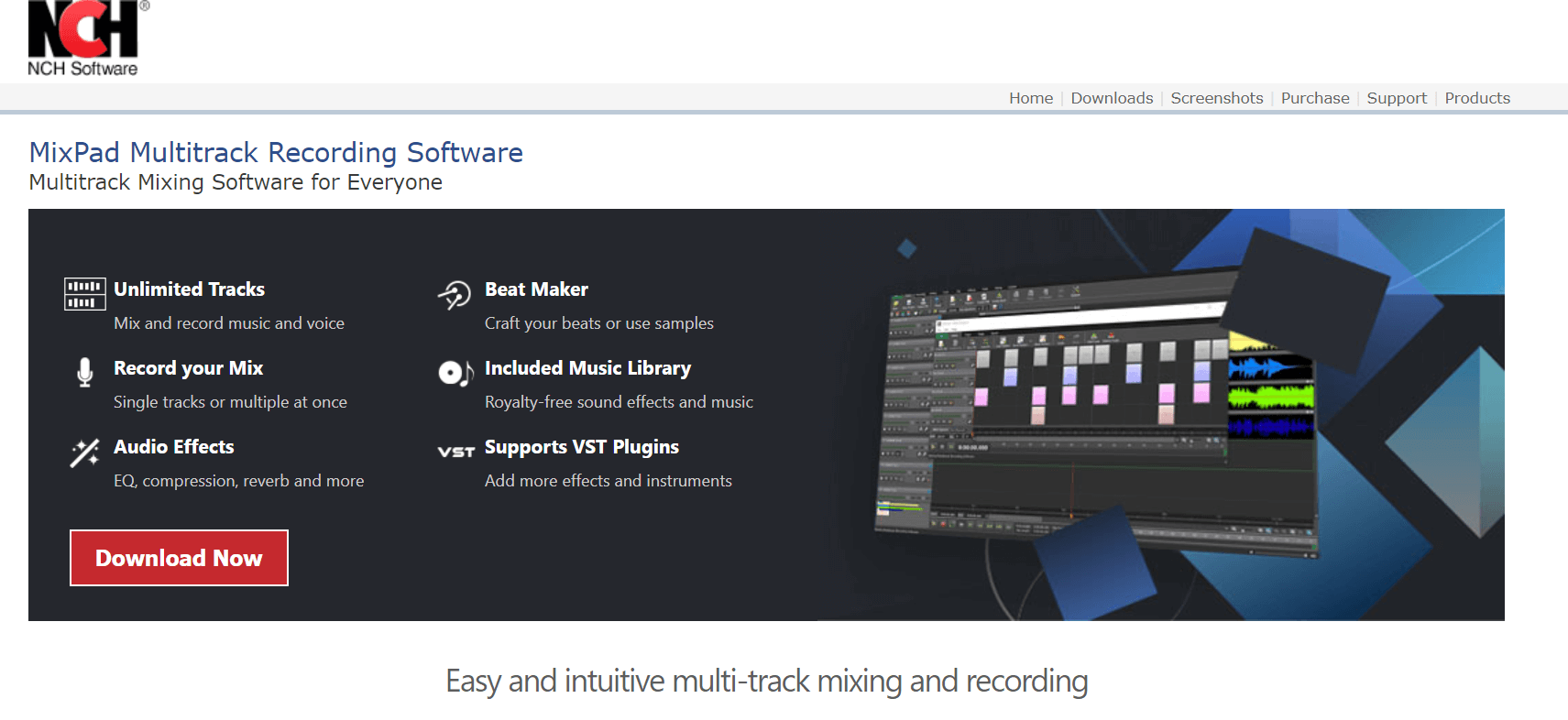Screen dimensions: 1568x720
Task: Open the Products navigation link
Action: [1477, 98]
